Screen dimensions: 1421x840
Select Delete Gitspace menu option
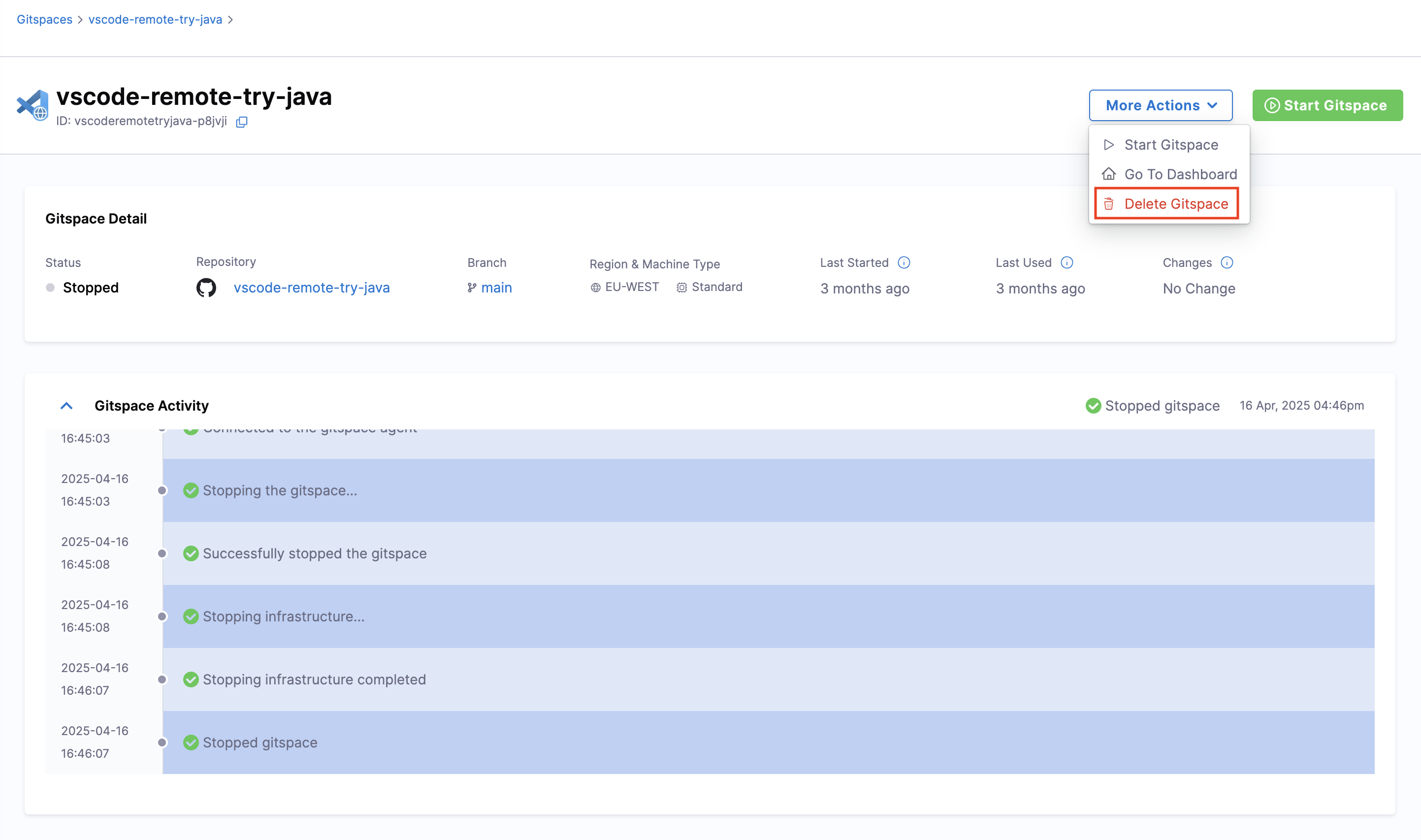[1175, 204]
